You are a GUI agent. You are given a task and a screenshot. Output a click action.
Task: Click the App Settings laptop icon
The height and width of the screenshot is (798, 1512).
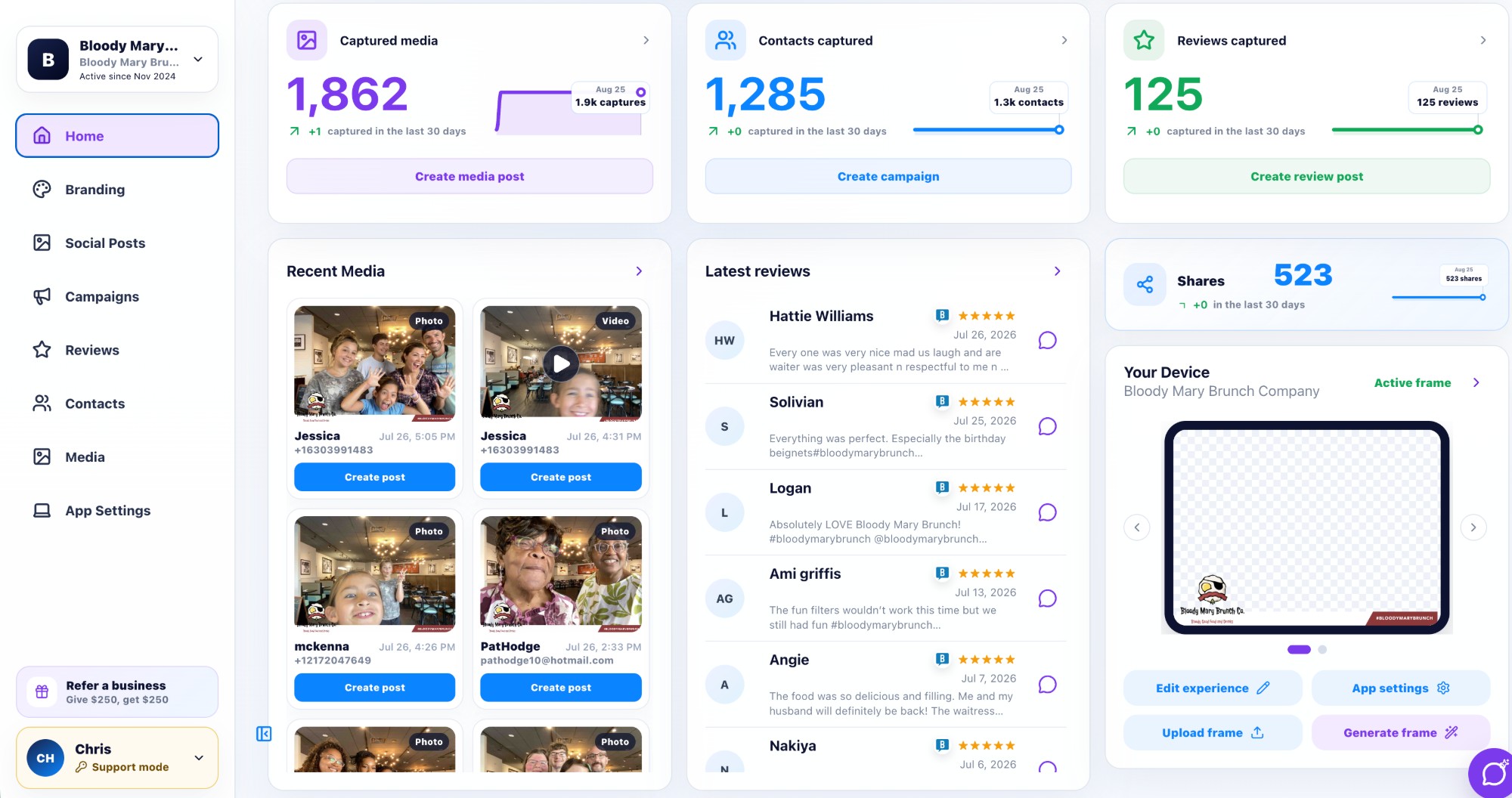[42, 511]
